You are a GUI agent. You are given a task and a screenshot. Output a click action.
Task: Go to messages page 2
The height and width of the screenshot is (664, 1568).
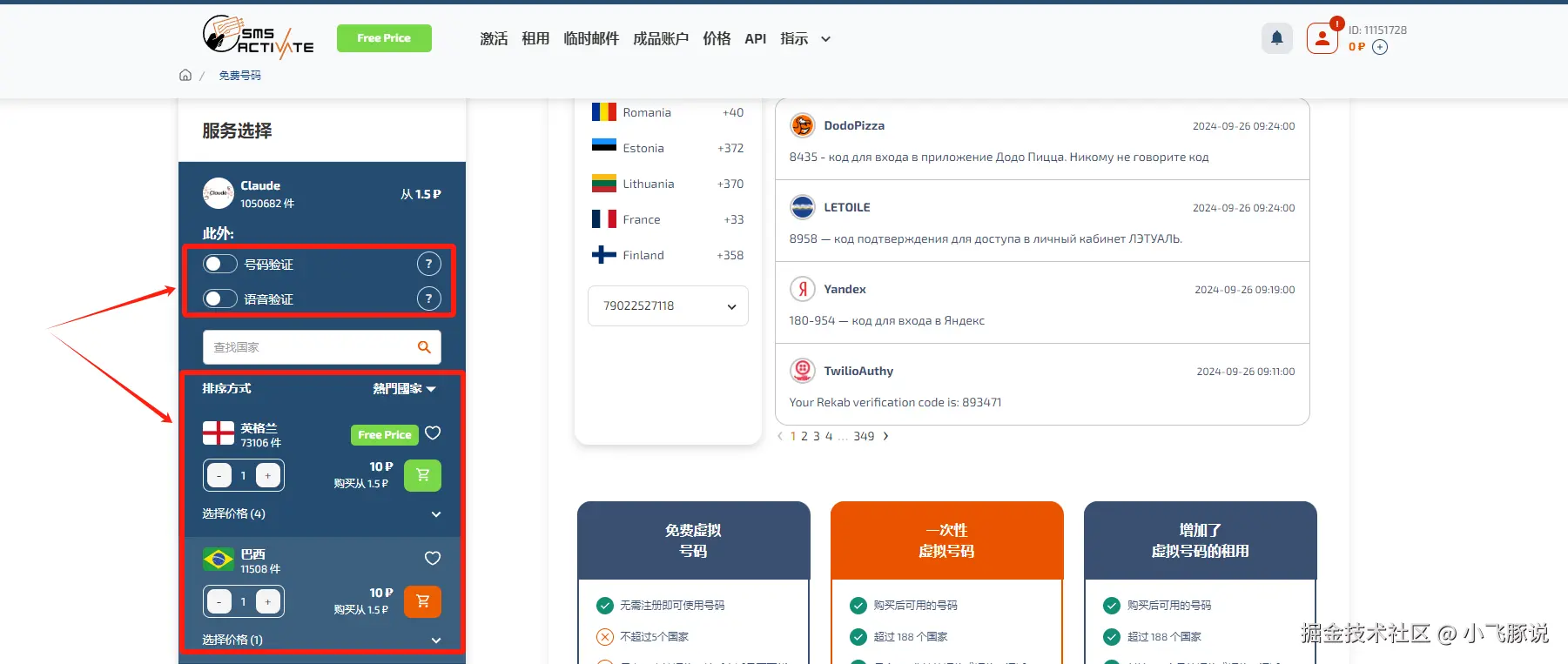click(804, 436)
